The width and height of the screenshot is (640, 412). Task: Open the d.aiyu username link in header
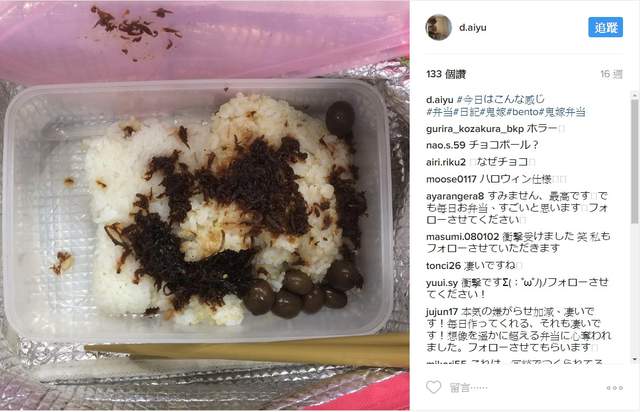click(x=472, y=27)
